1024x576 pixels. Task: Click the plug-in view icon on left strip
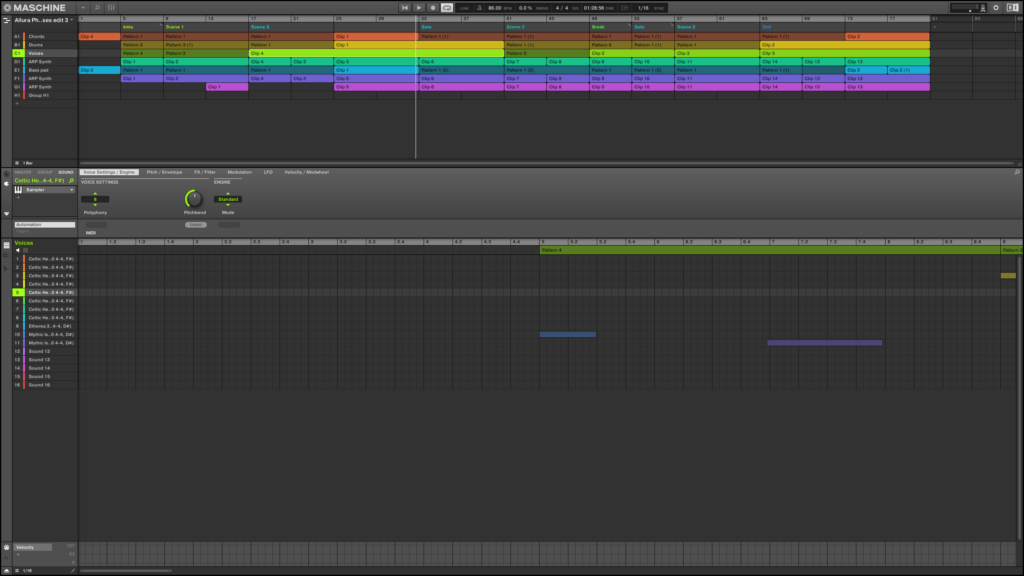point(7,184)
